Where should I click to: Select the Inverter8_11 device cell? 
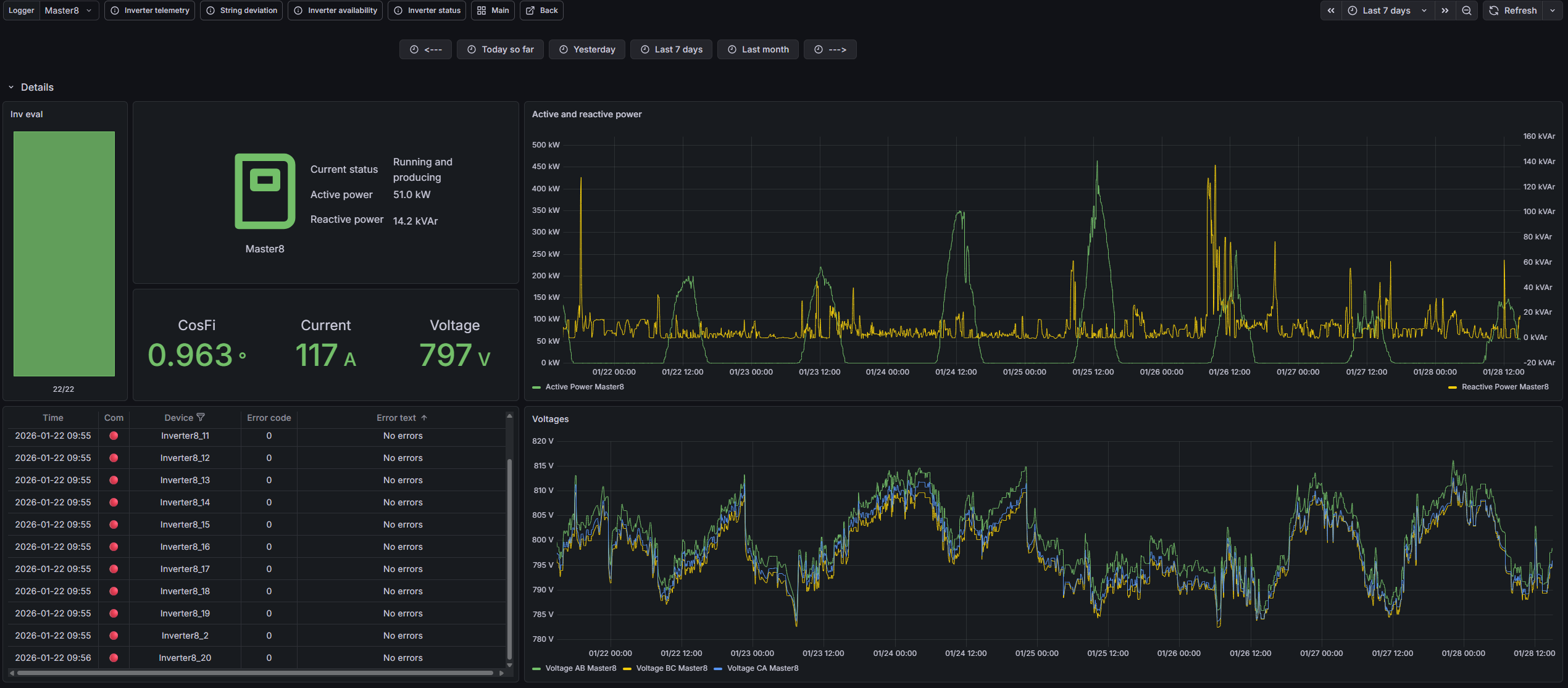click(x=185, y=436)
